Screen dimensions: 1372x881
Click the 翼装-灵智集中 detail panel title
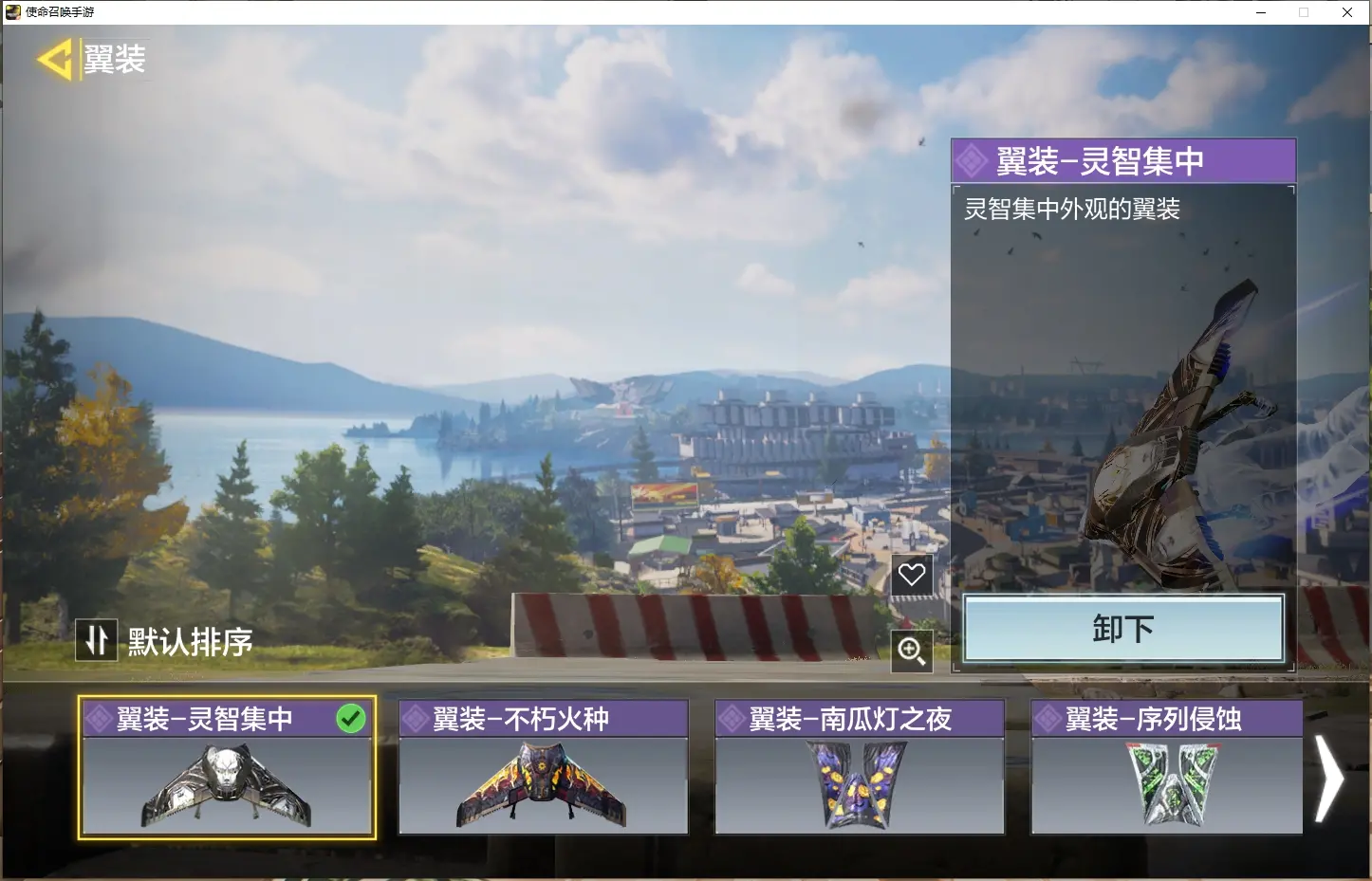pyautogui.click(x=1100, y=161)
